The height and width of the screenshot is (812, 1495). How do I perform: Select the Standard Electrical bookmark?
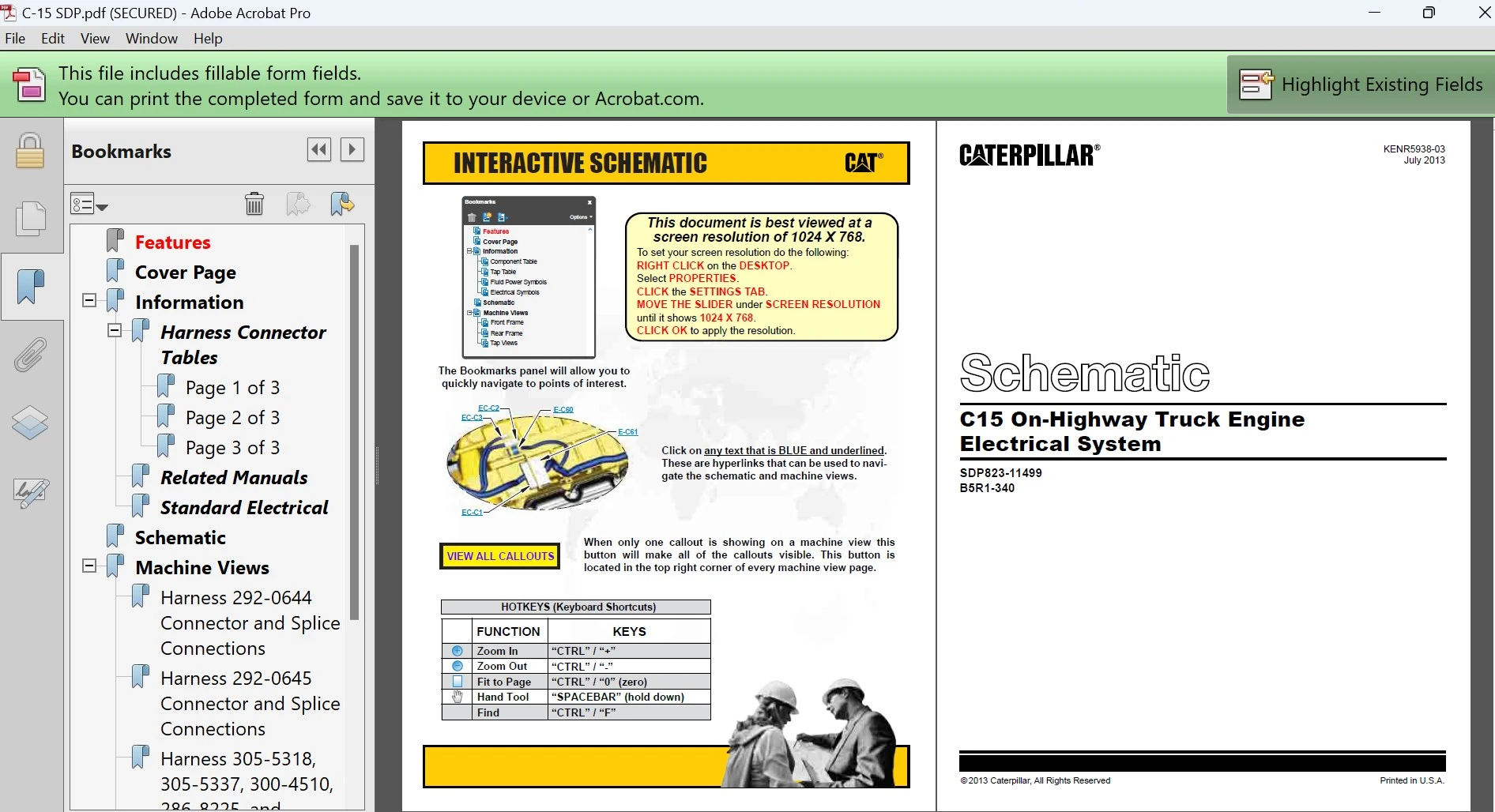pos(244,507)
